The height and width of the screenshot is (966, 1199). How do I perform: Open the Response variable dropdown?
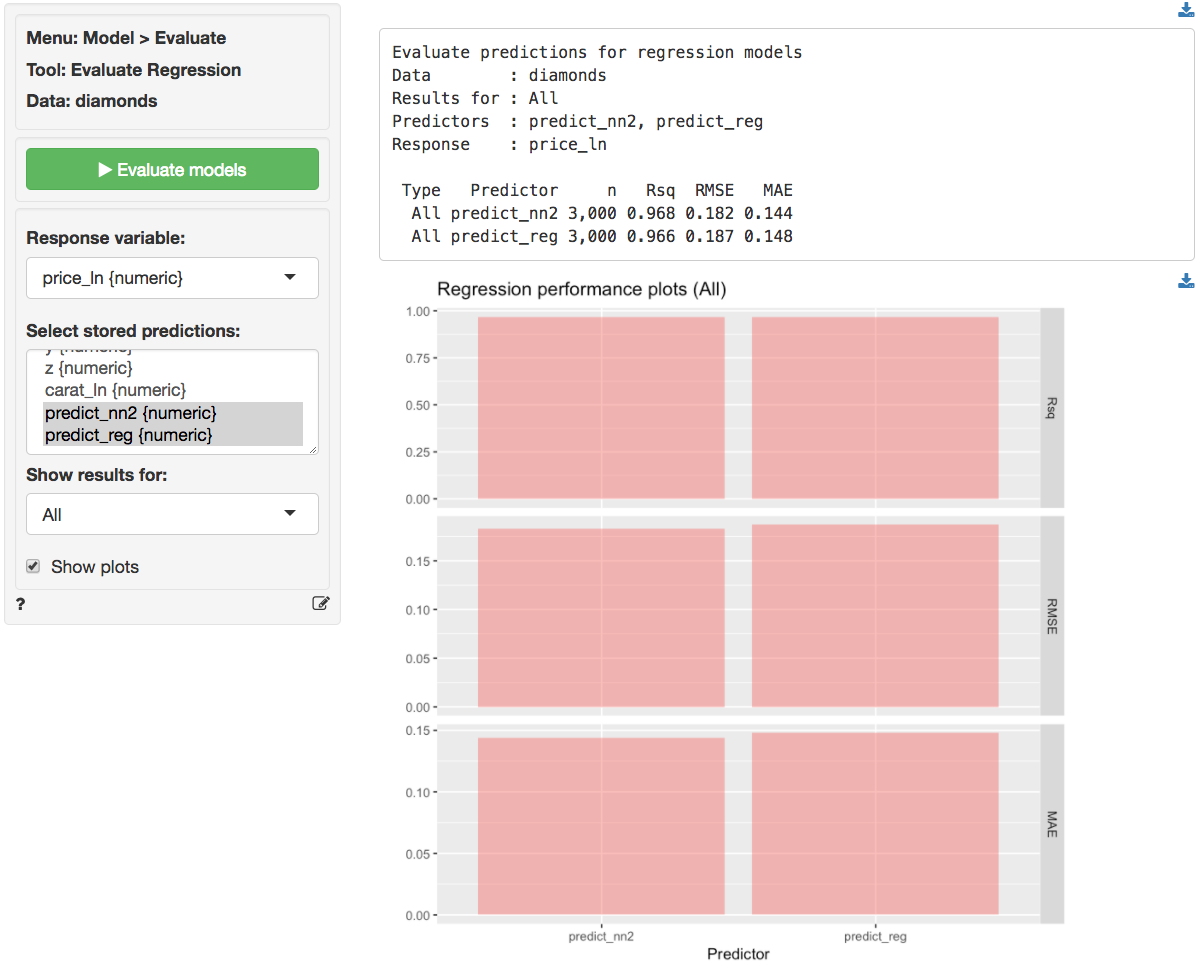[172, 278]
